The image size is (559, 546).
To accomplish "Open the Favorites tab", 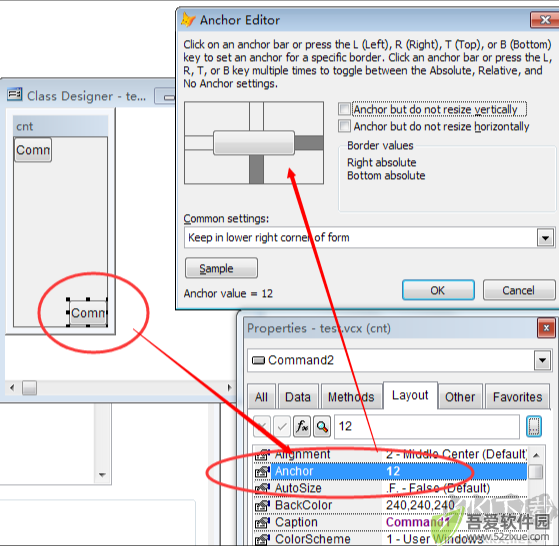I will tap(517, 397).
